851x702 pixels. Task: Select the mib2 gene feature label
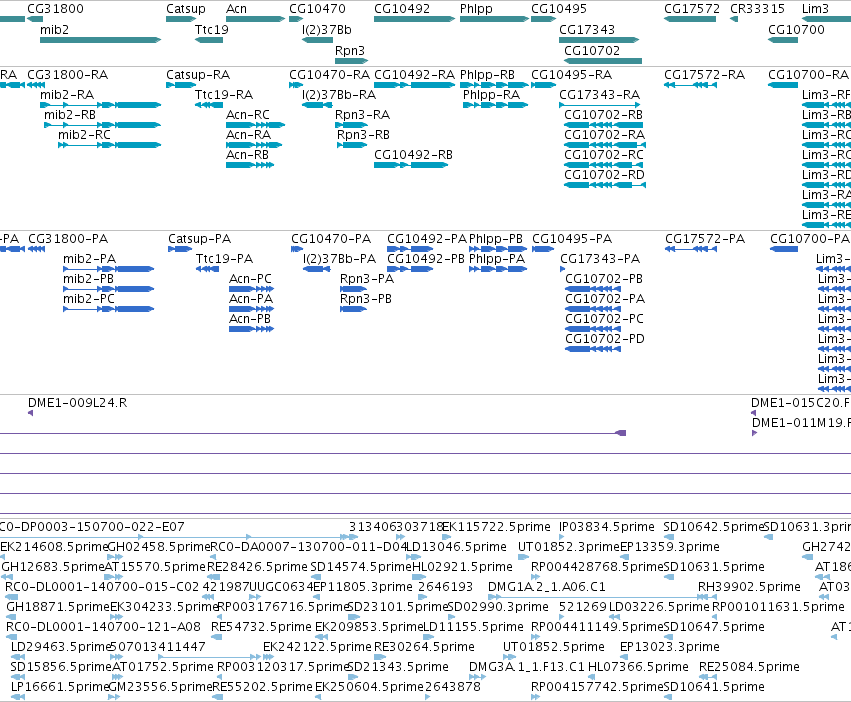(54, 30)
